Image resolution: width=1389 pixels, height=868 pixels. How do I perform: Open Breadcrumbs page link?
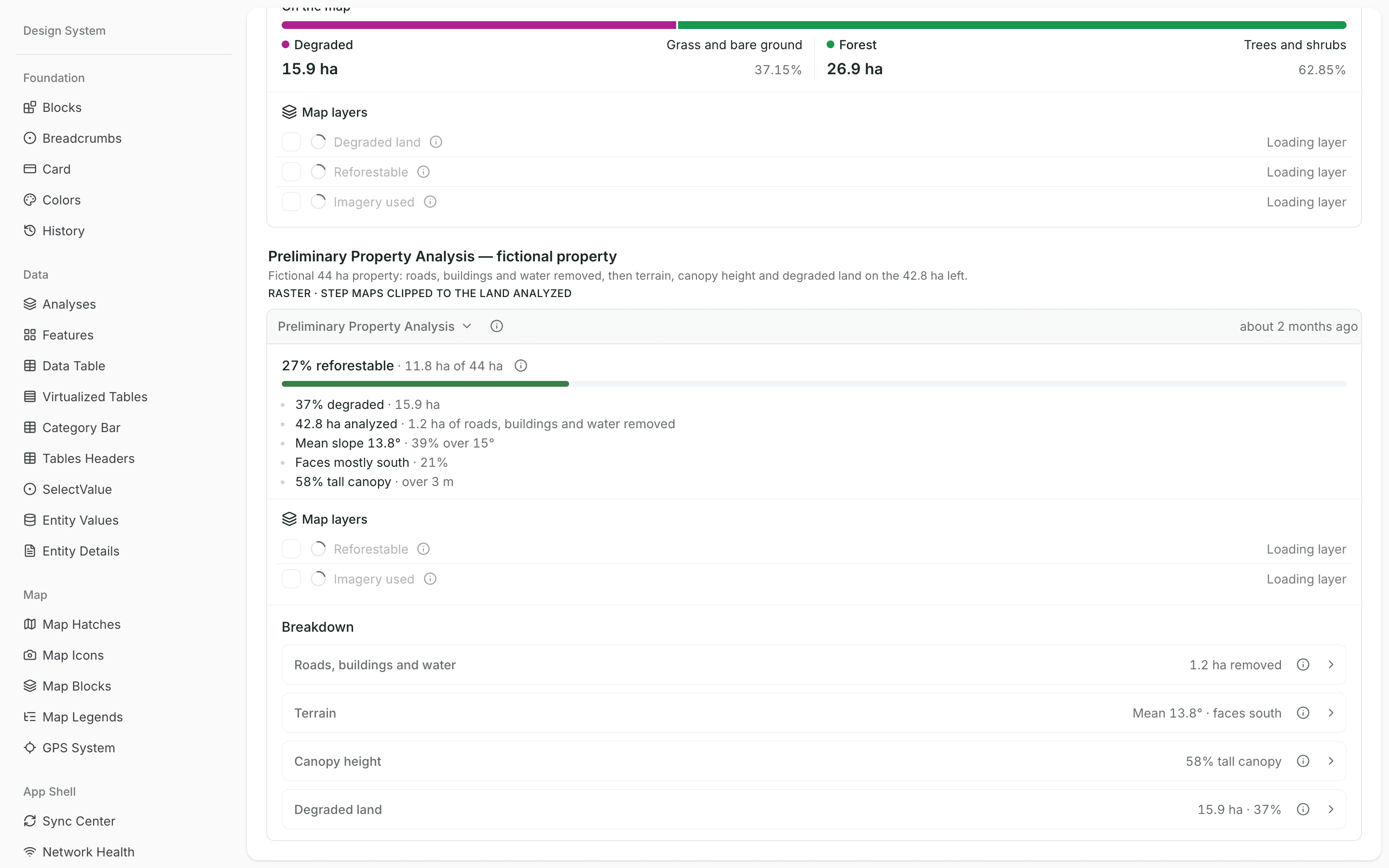tap(82, 138)
